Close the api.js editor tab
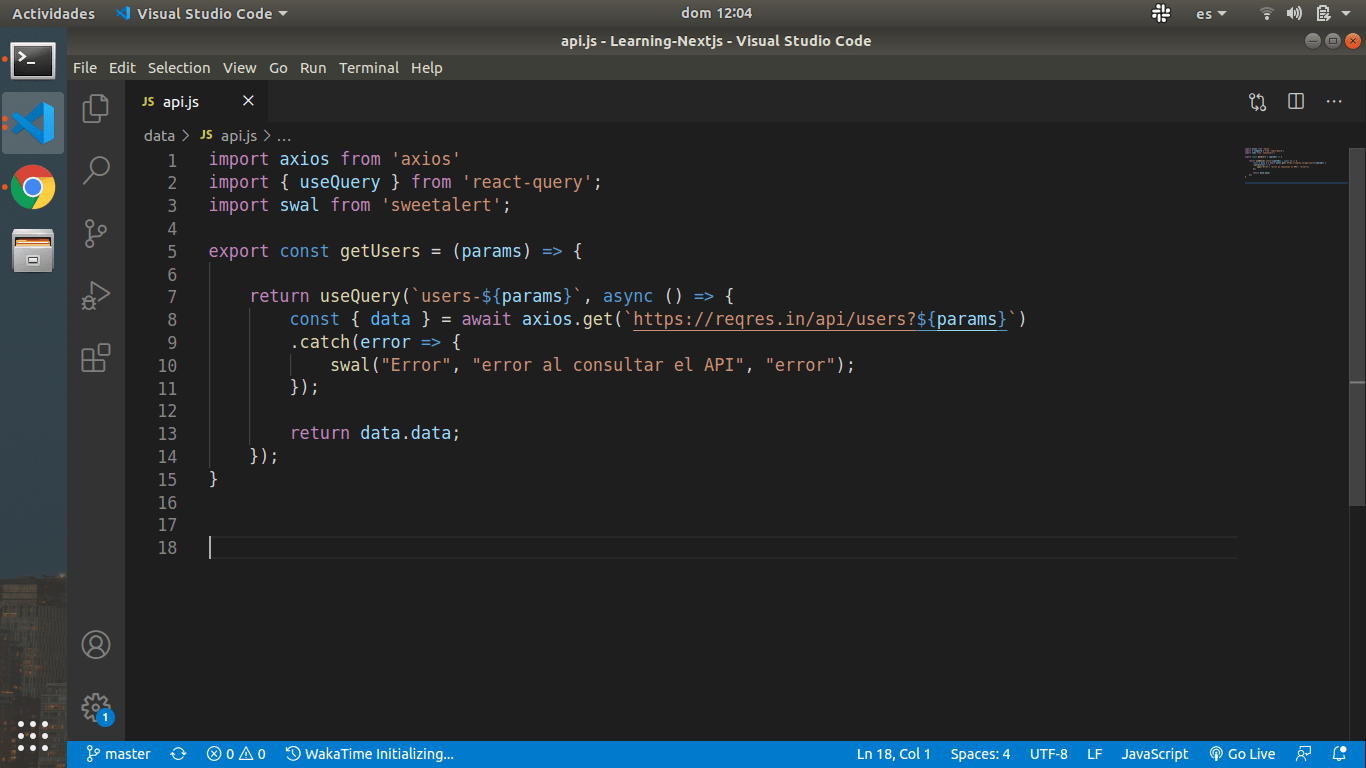Screen dimensions: 1366x768 (248, 101)
